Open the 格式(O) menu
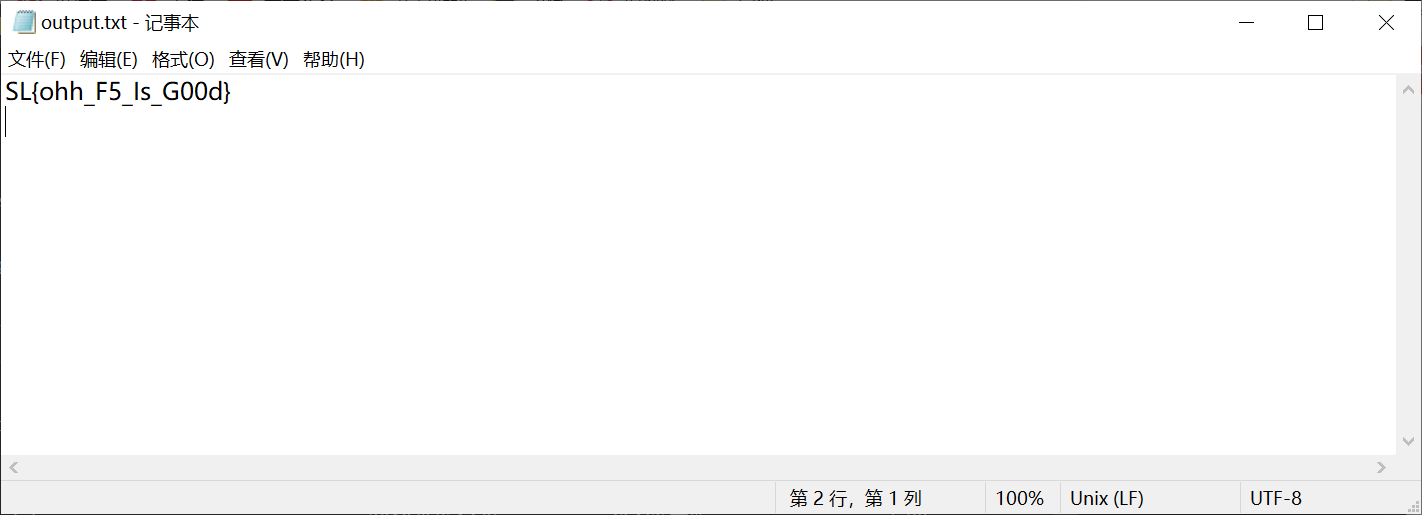Image resolution: width=1422 pixels, height=515 pixels. coord(183,60)
